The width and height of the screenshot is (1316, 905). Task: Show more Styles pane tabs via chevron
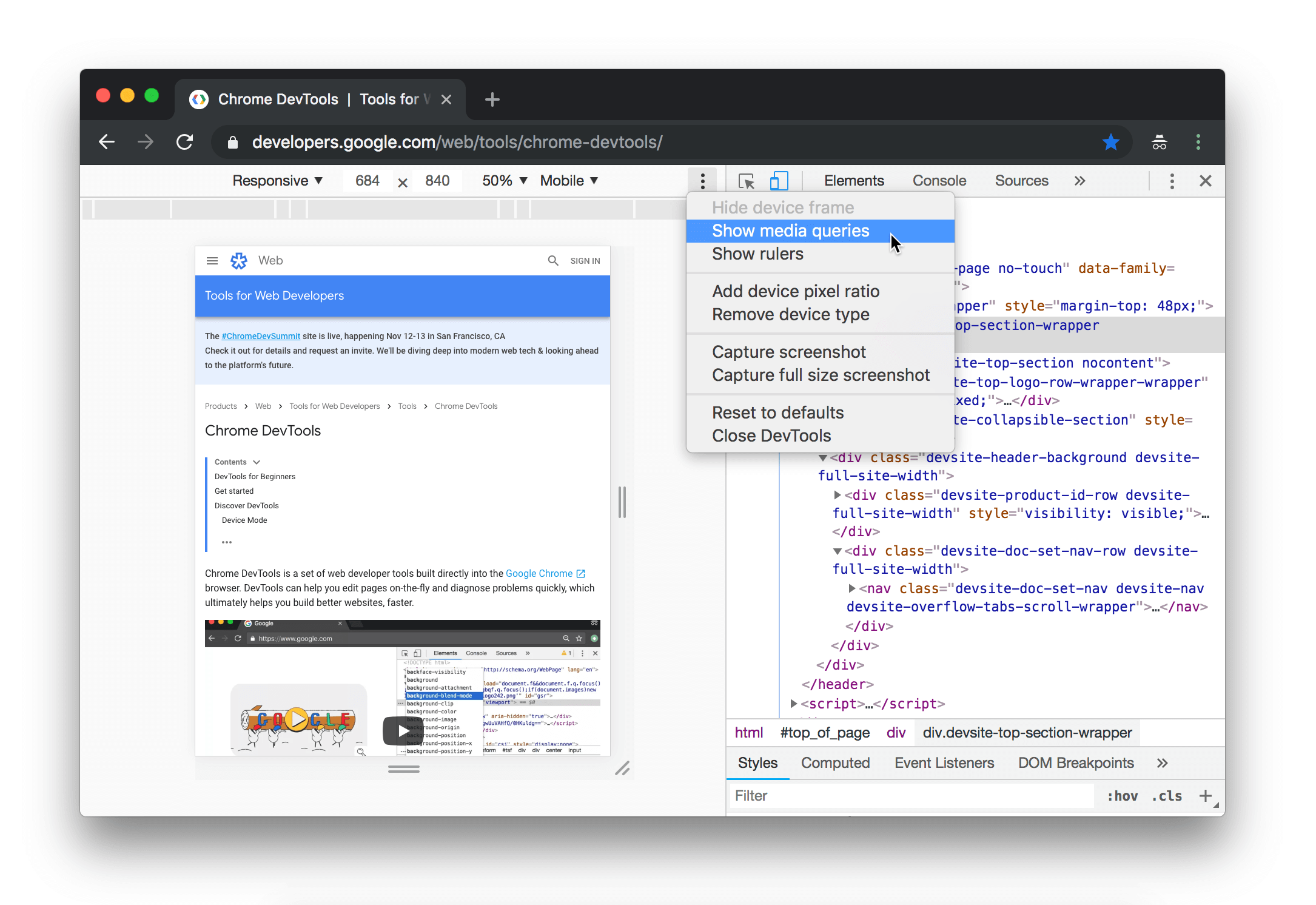[1162, 763]
